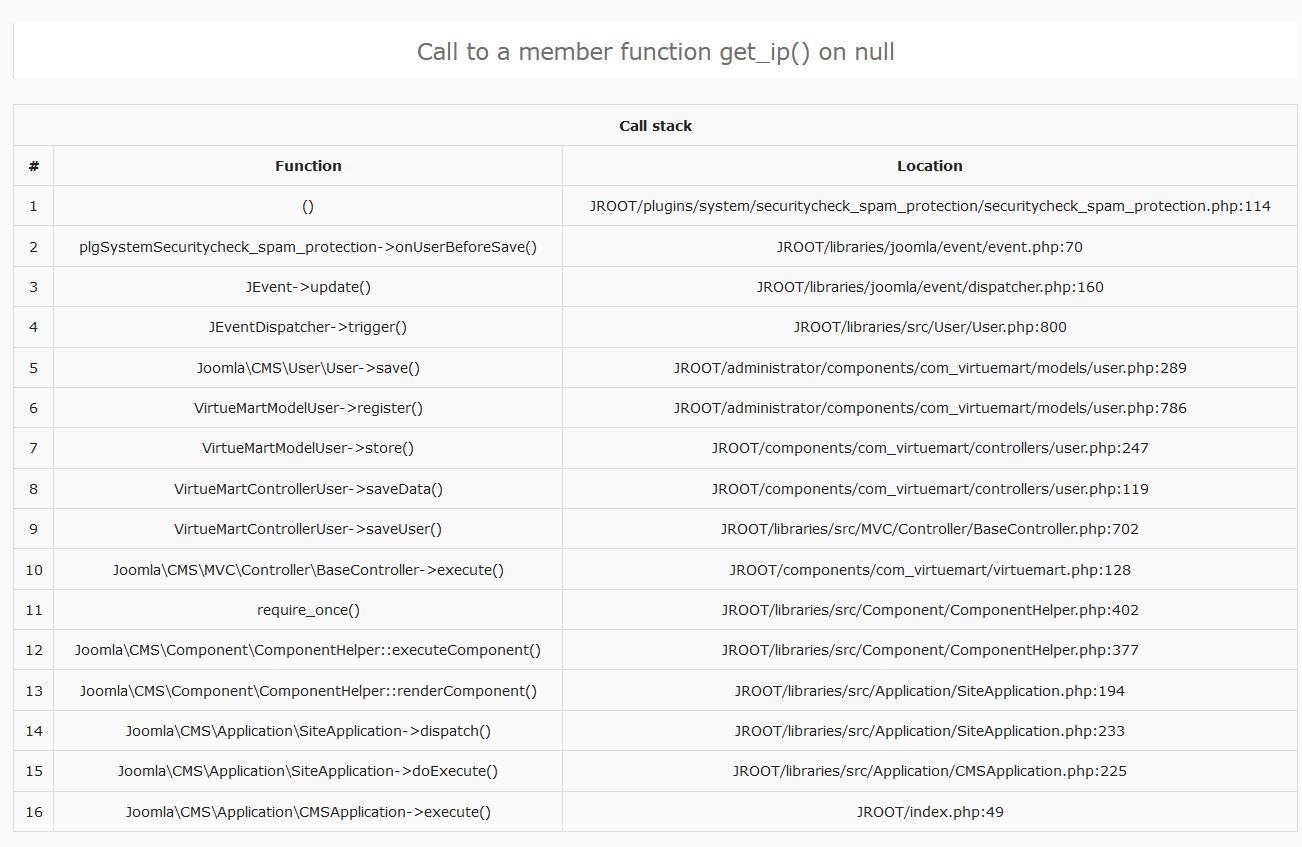Click the JEventDispatcher->trigger() function cell
The height and width of the screenshot is (847, 1302).
(308, 327)
